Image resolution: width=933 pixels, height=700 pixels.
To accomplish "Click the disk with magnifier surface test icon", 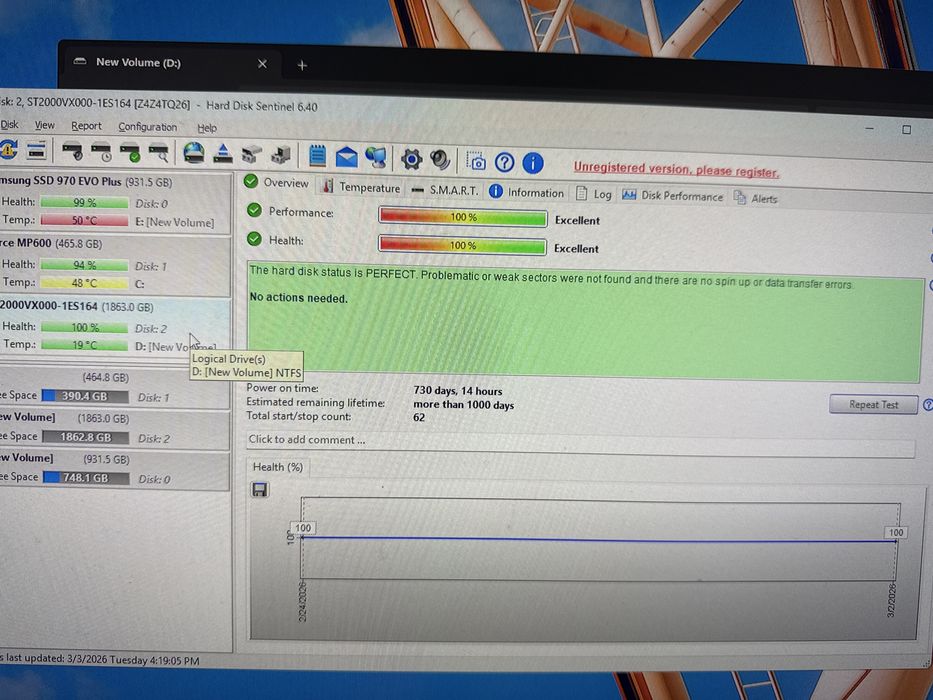I will 158,153.
